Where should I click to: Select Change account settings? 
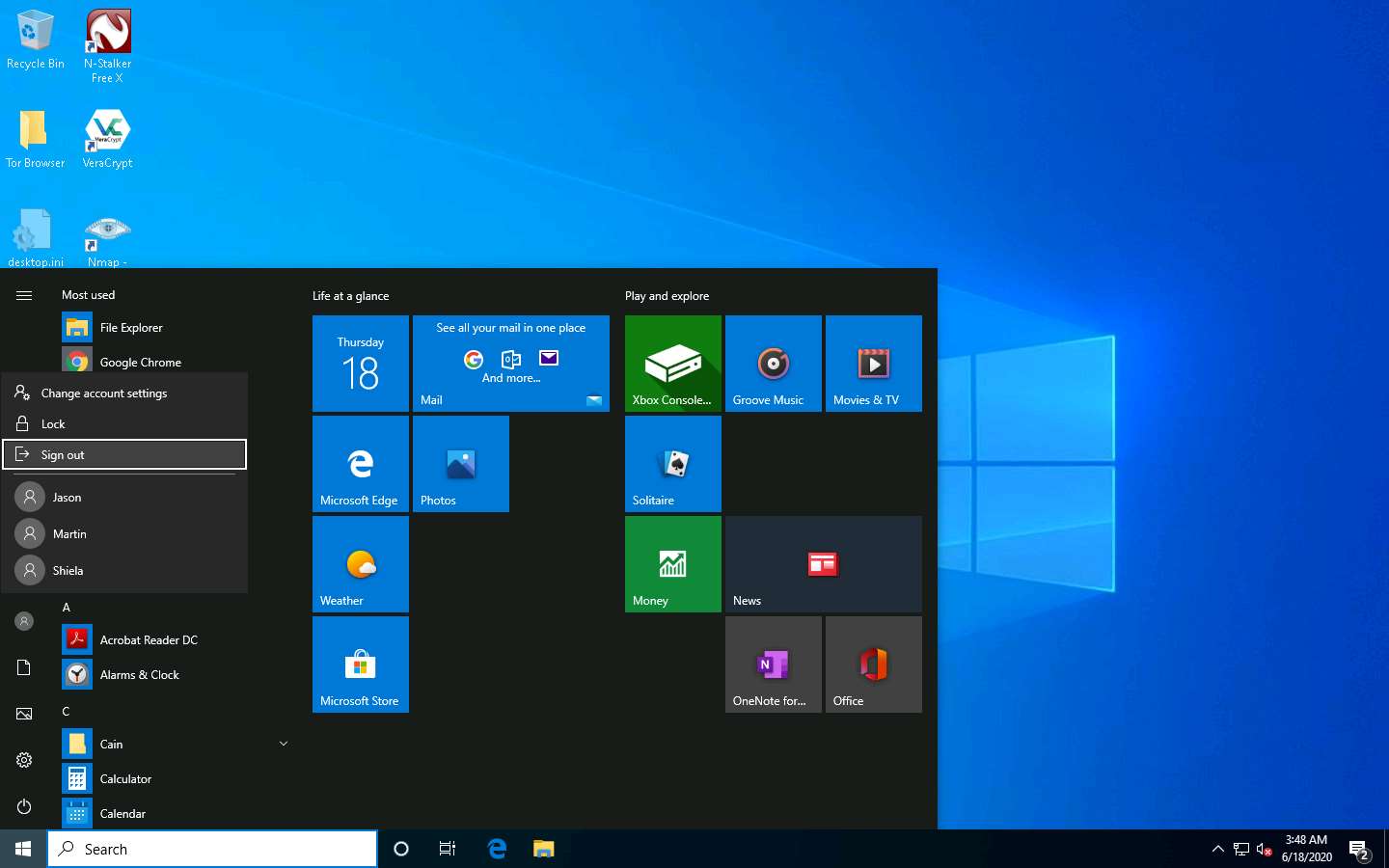click(124, 393)
